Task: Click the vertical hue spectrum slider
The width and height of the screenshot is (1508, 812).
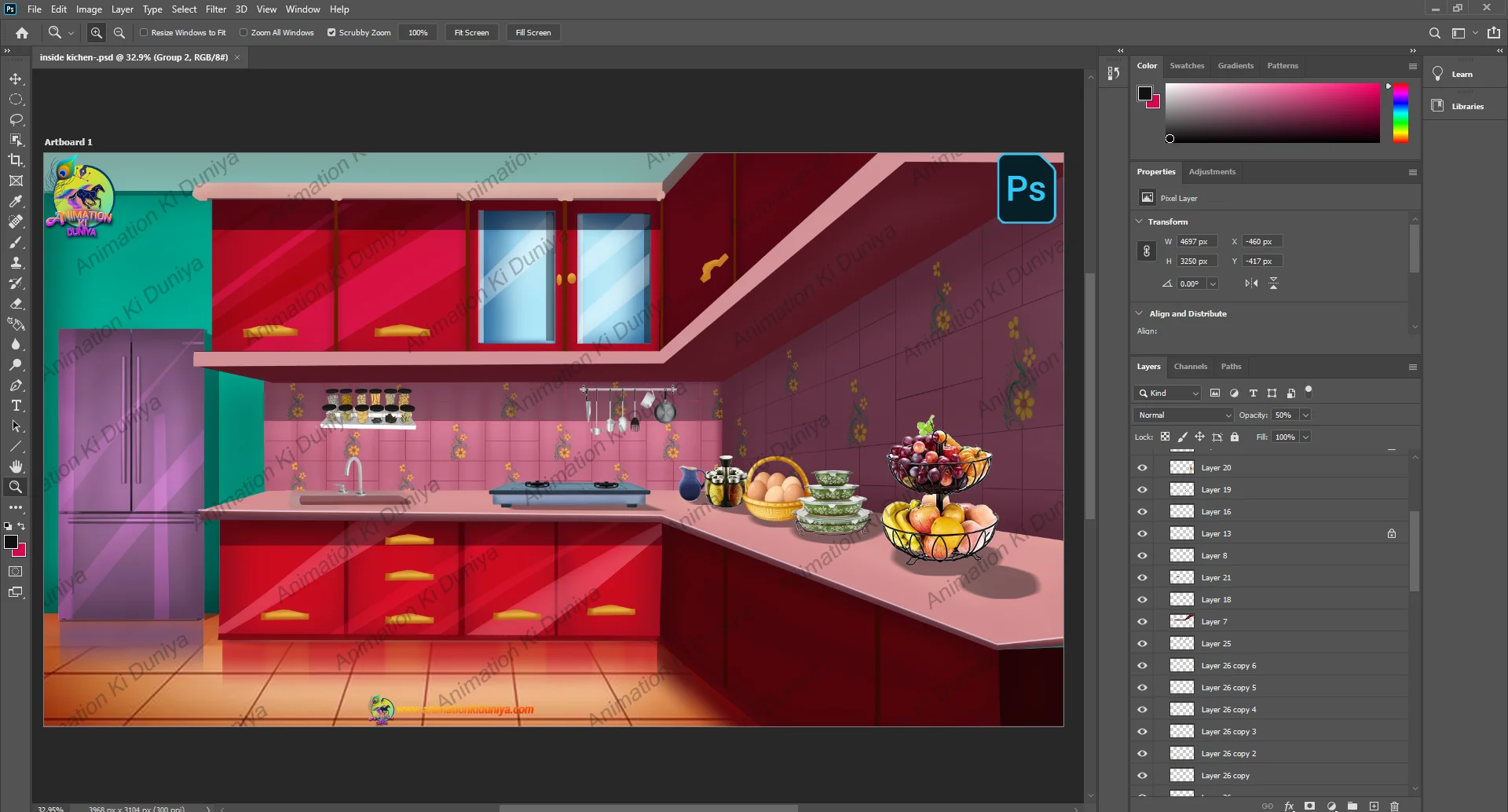Action: pos(1400,114)
